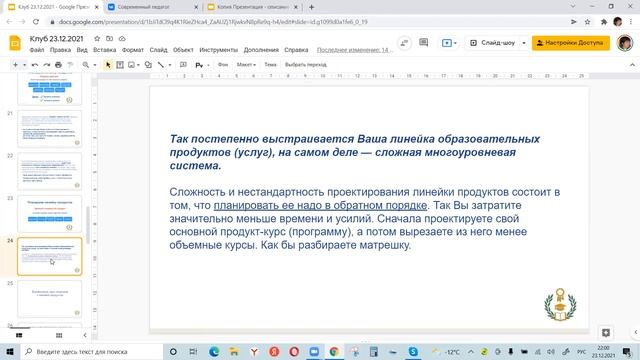Click the zoom magnifier tool
Screen dimensions: 640x360
86,65
